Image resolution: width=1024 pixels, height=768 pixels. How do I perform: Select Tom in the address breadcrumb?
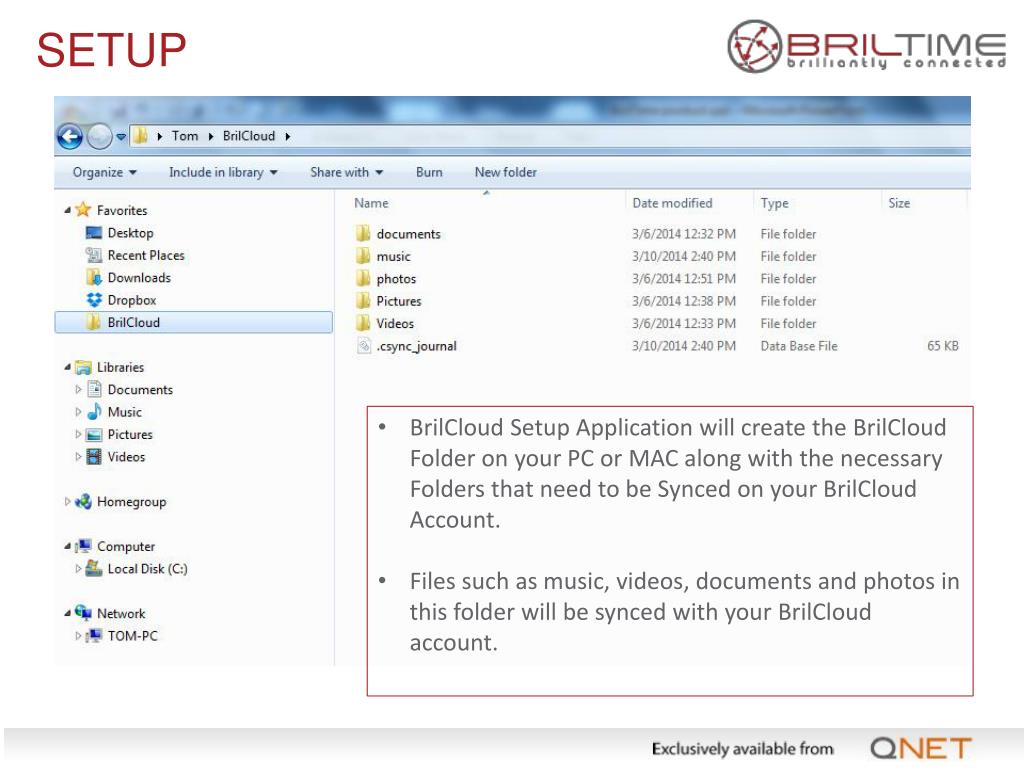coord(185,136)
